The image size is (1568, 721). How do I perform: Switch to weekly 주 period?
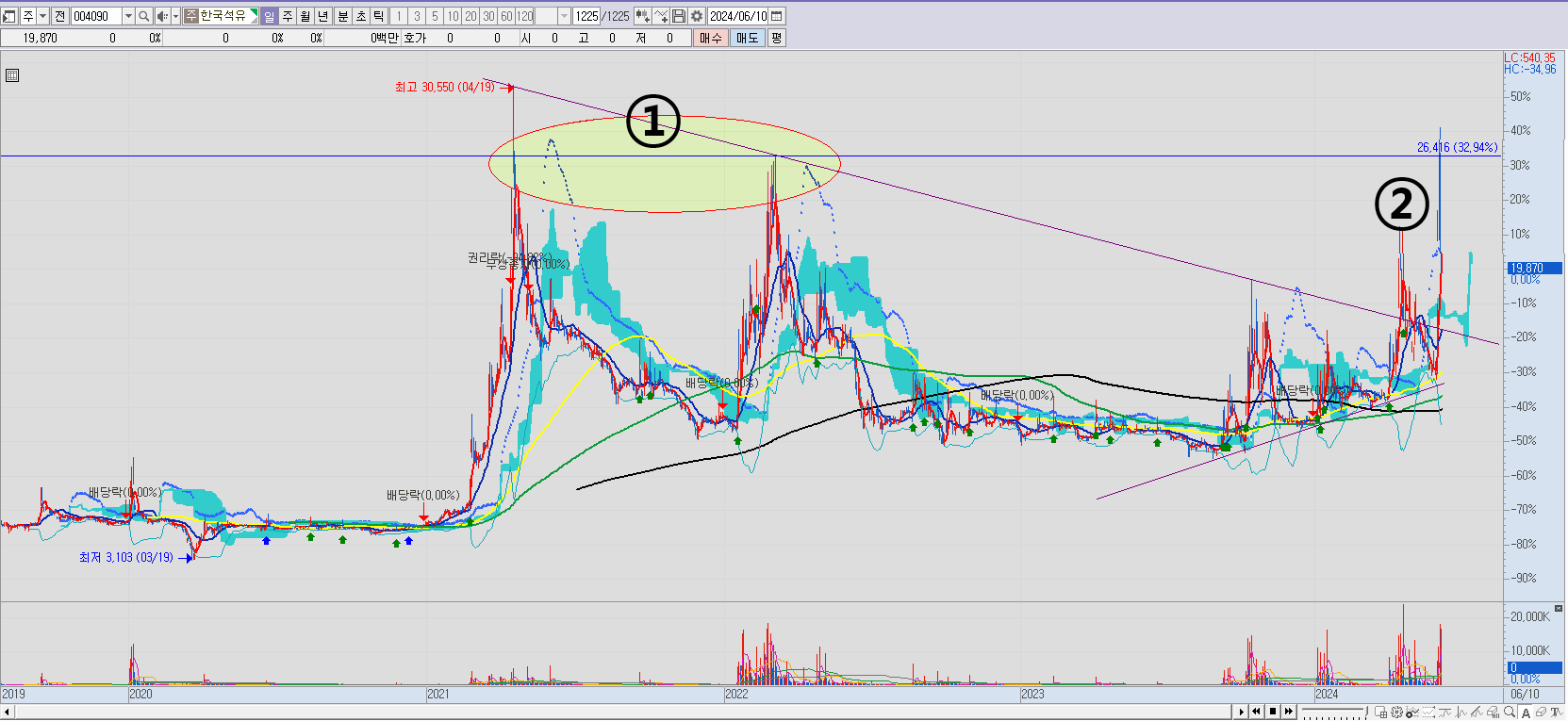pos(288,16)
